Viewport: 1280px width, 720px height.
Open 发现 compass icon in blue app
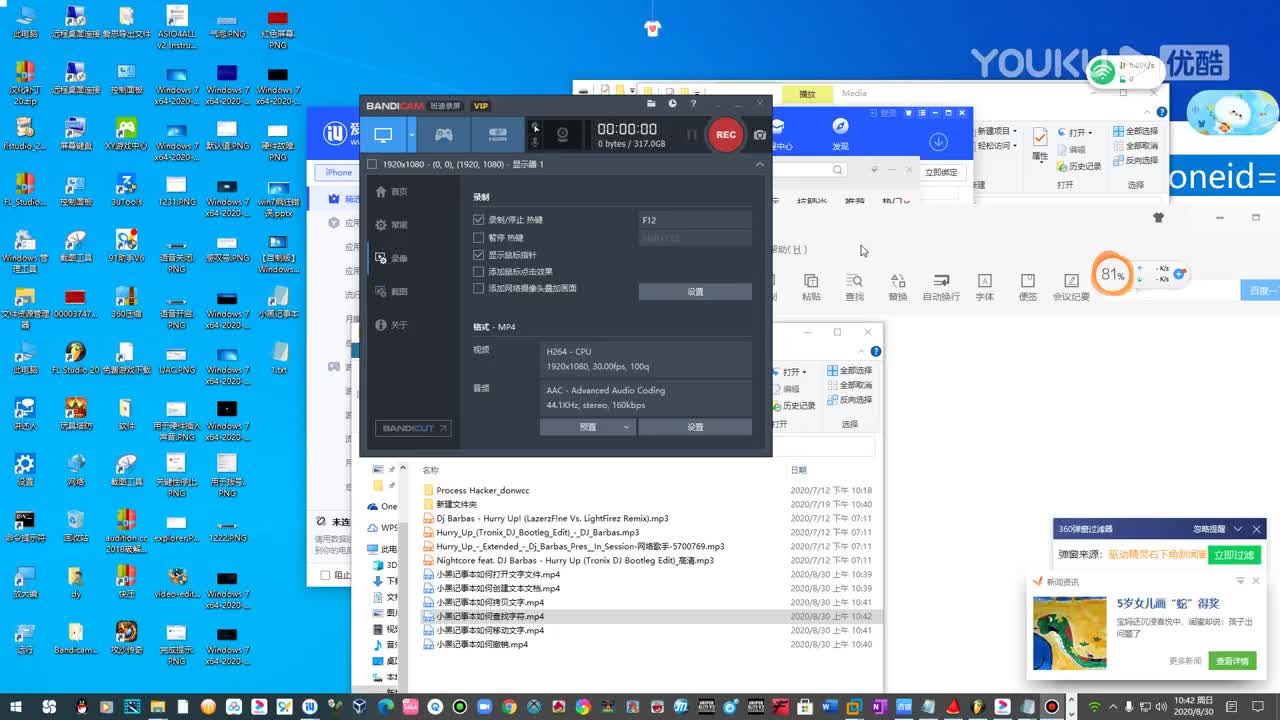click(840, 134)
